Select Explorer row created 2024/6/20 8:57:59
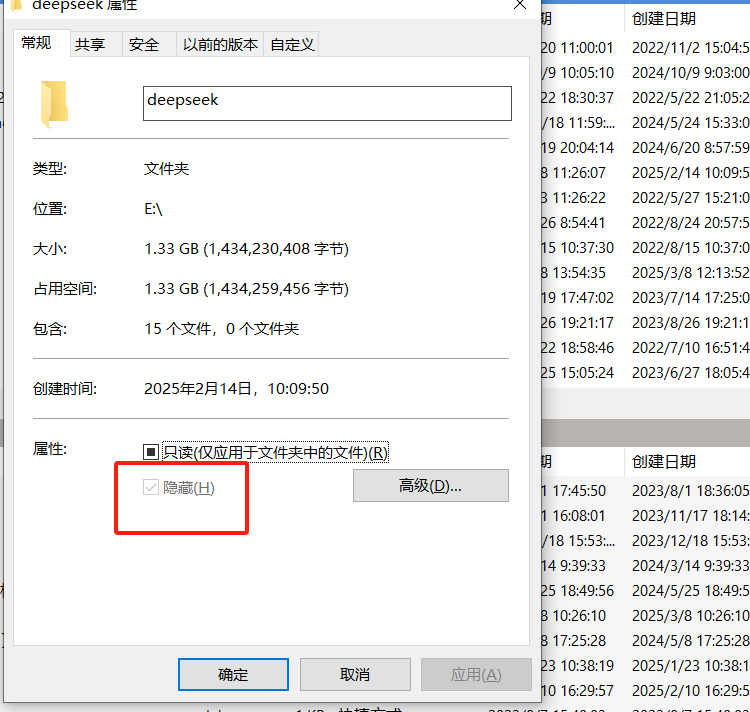This screenshot has height=712, width=750. (645, 148)
